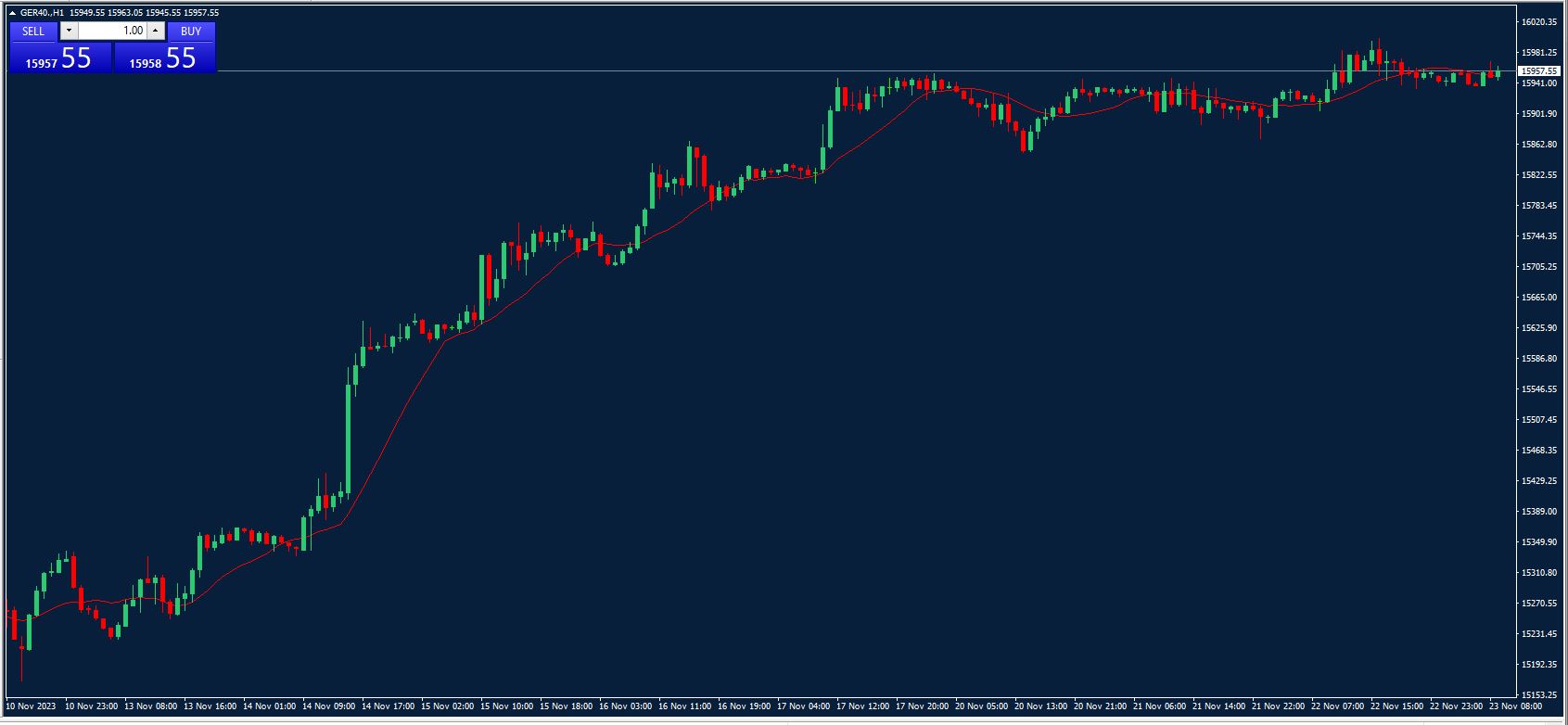The height and width of the screenshot is (725, 1568).
Task: Click the 23 Nov 08:00 time label
Action: click(x=1515, y=706)
